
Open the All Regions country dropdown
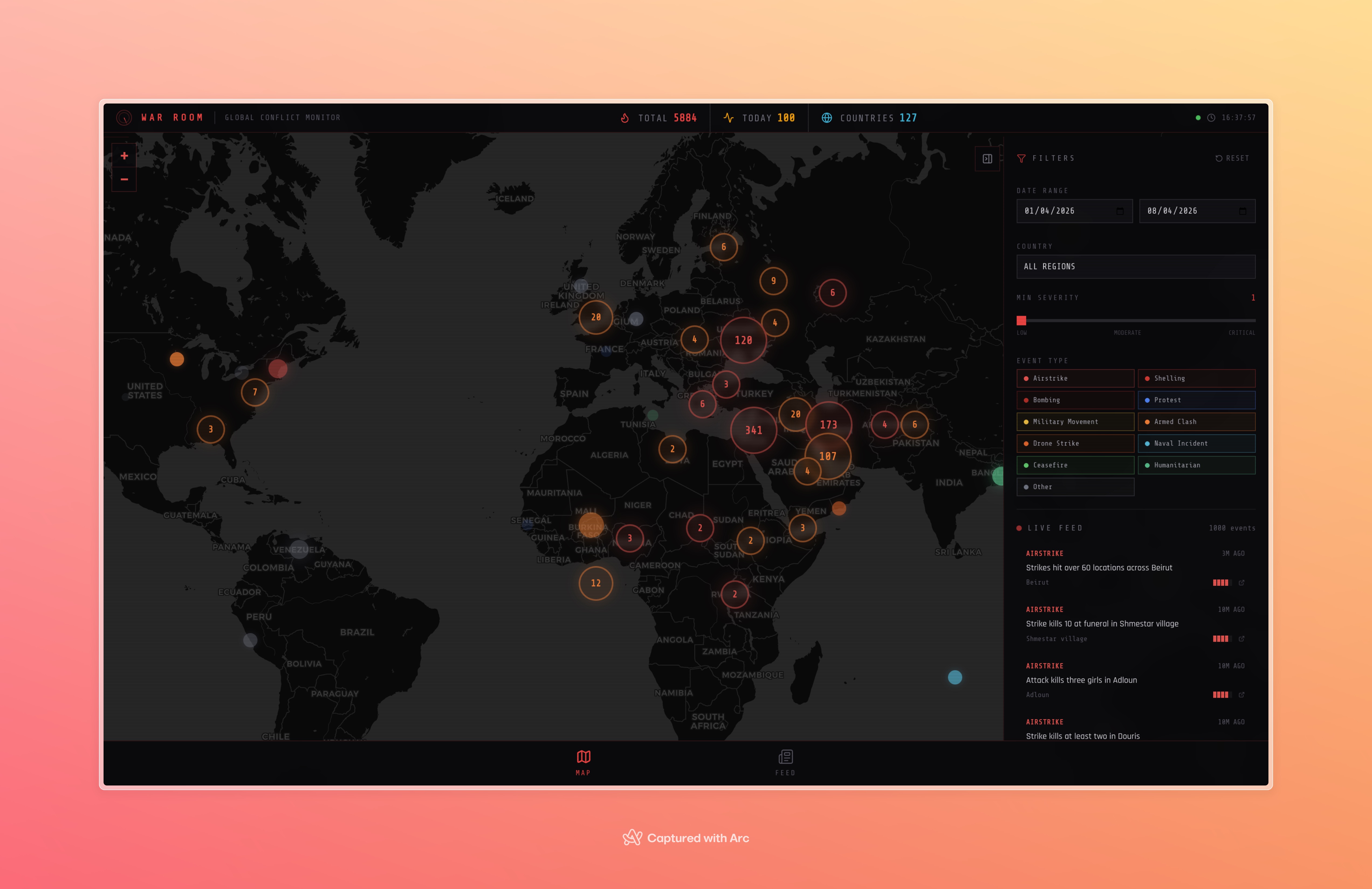coord(1135,266)
